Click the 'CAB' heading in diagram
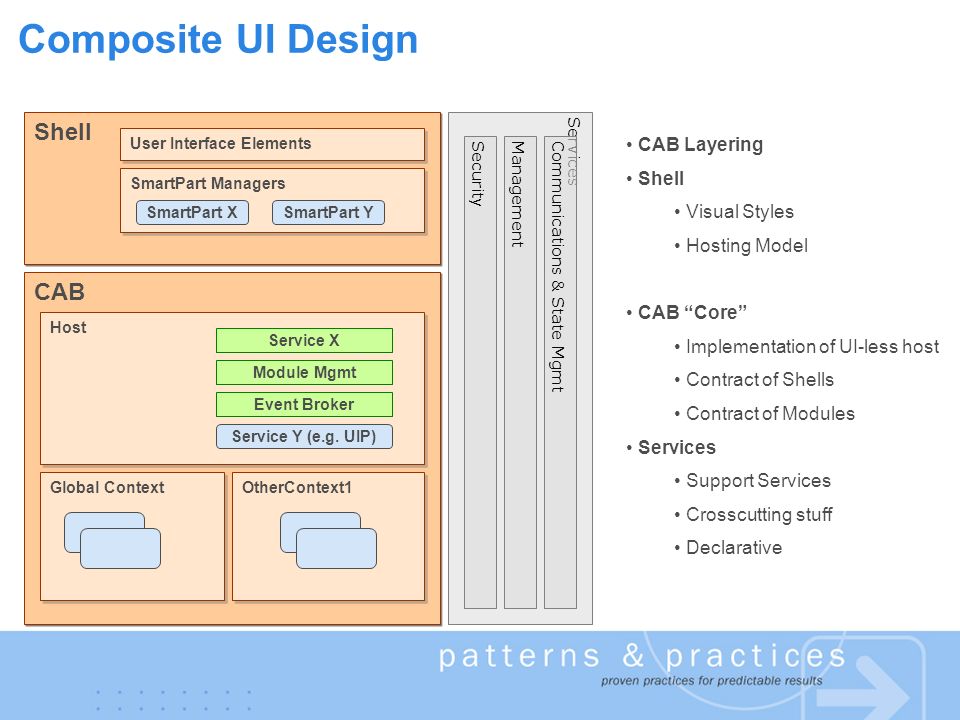The image size is (960, 720). click(x=59, y=292)
